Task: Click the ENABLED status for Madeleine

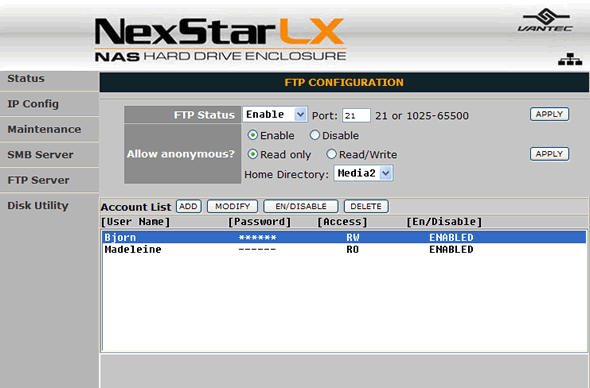Action: pos(451,250)
